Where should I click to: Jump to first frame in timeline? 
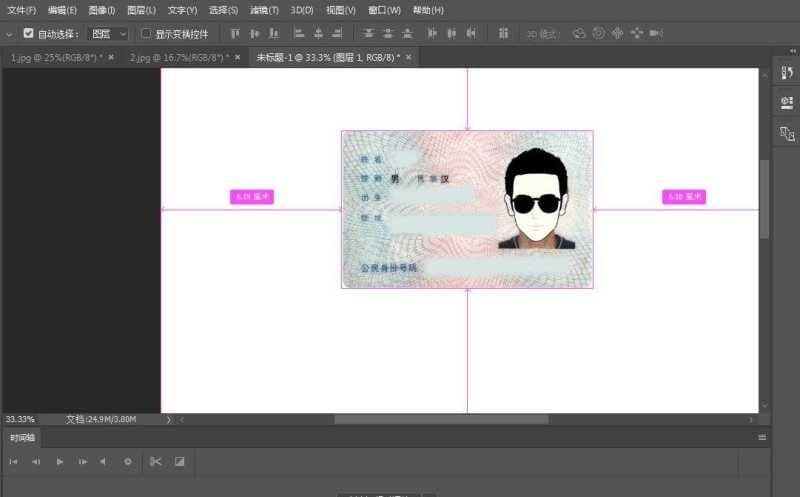point(13,461)
